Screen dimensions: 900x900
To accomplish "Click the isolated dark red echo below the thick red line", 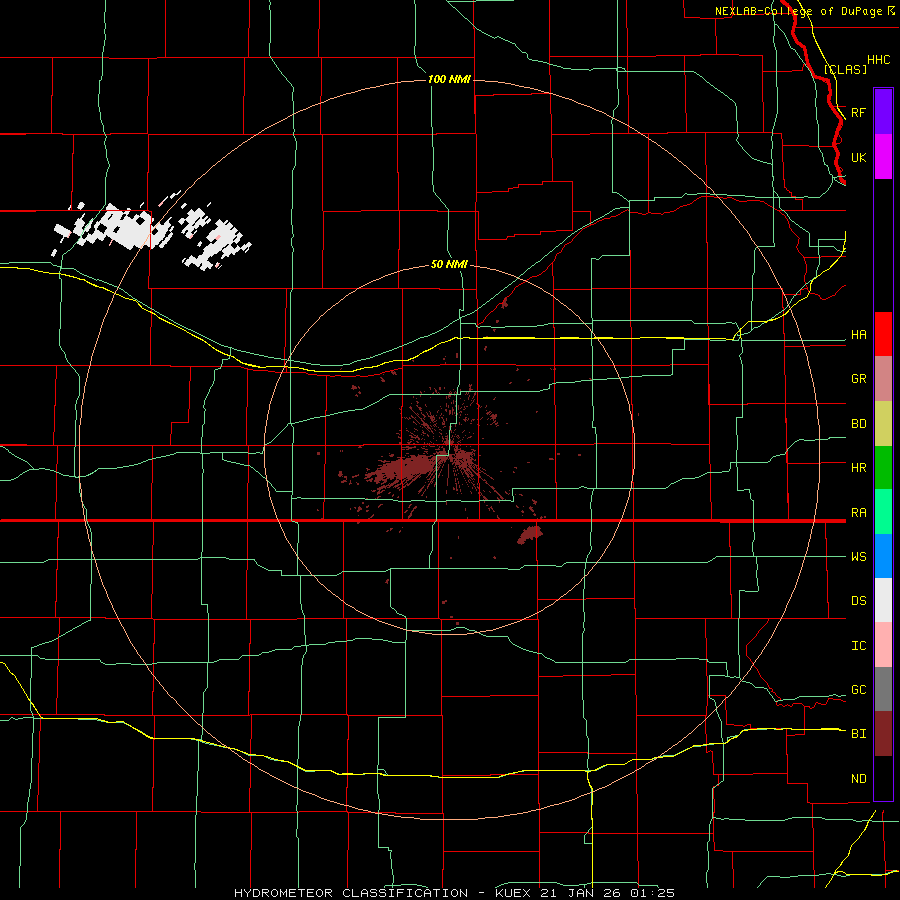I will [x=530, y=534].
